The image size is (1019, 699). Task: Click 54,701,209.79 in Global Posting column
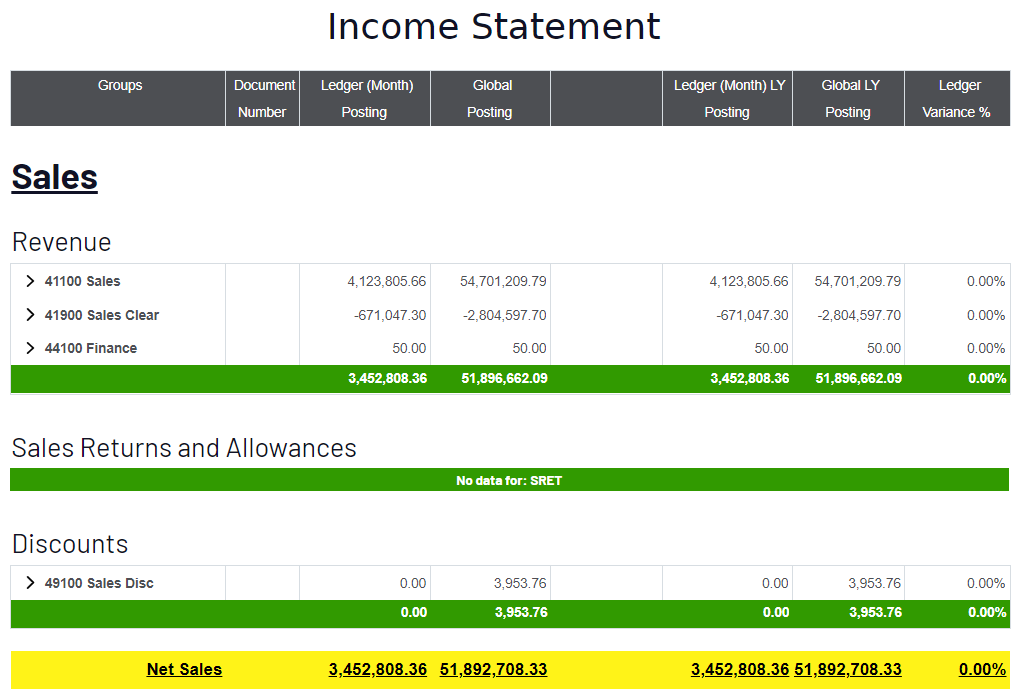[x=503, y=281]
